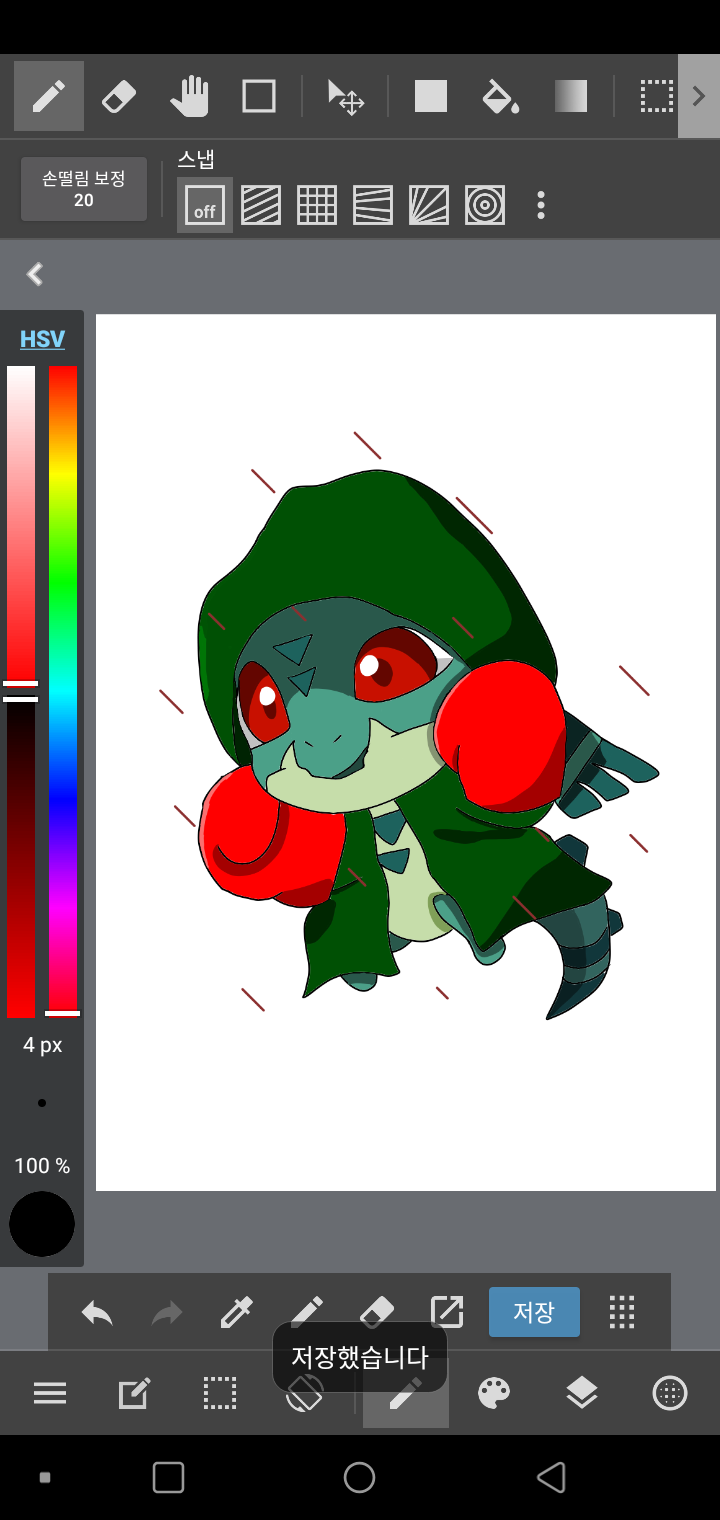Image resolution: width=720 pixels, height=1520 pixels.
Task: Select the Bucket fill tool
Action: coord(501,97)
